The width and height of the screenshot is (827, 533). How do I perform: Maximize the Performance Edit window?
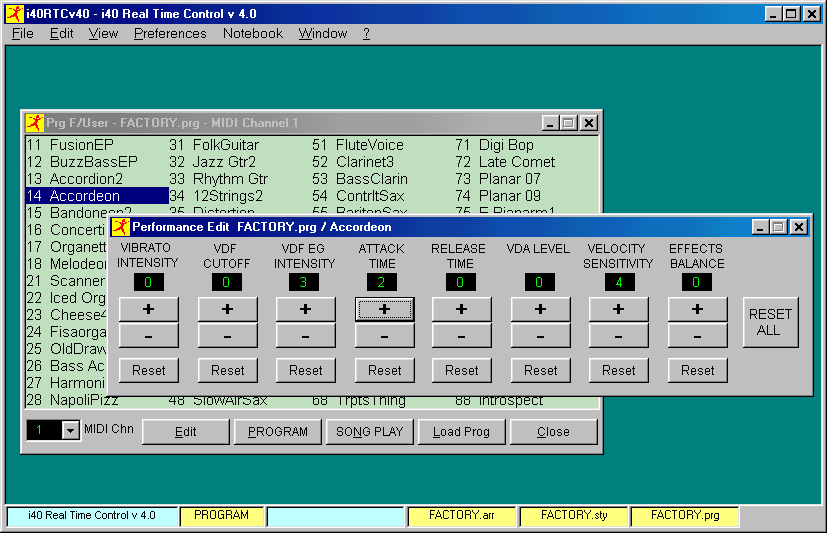[x=780, y=227]
